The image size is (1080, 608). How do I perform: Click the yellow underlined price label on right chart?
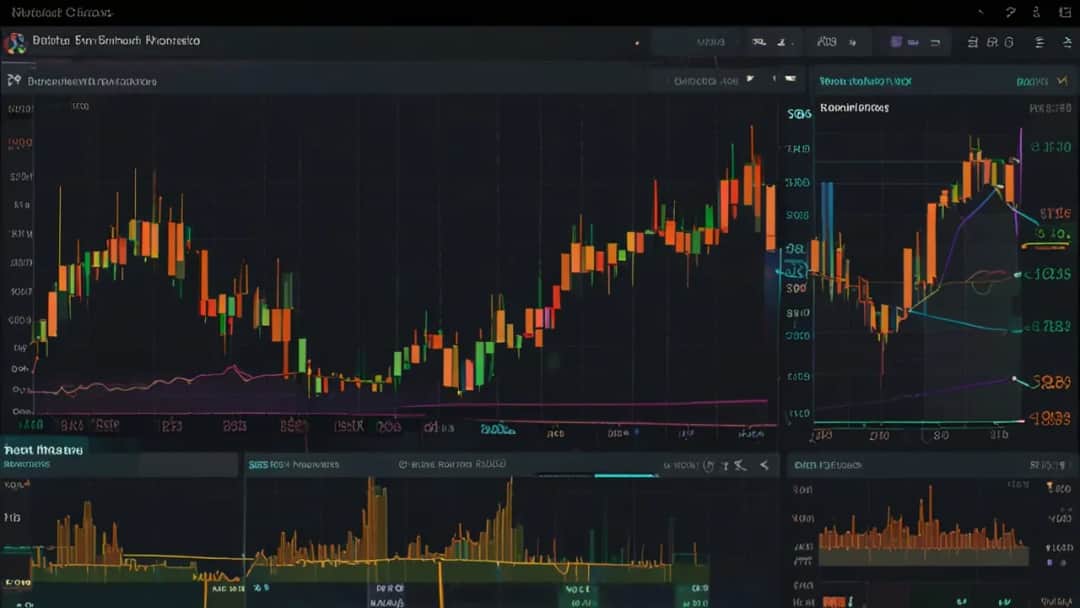pos(1052,234)
